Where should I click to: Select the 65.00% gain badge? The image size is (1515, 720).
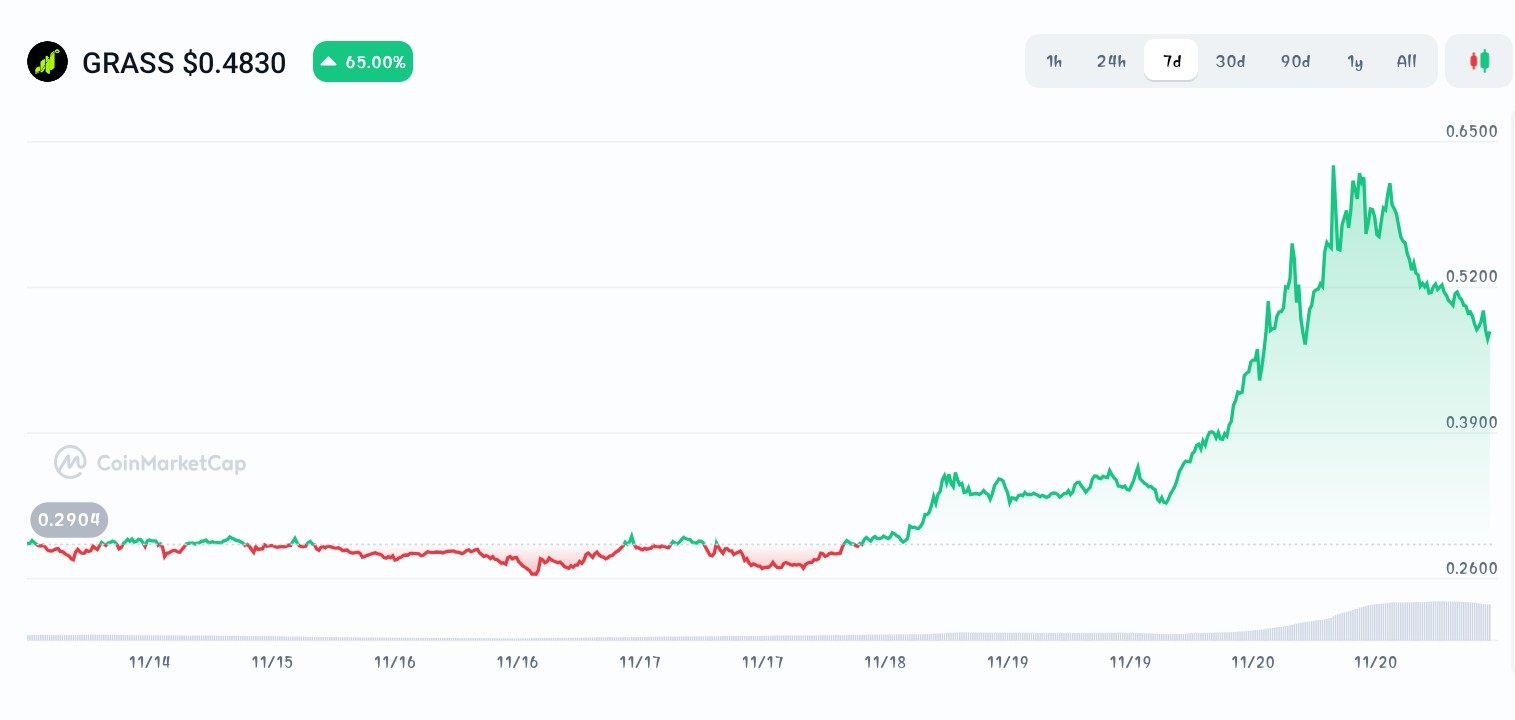pyautogui.click(x=363, y=61)
